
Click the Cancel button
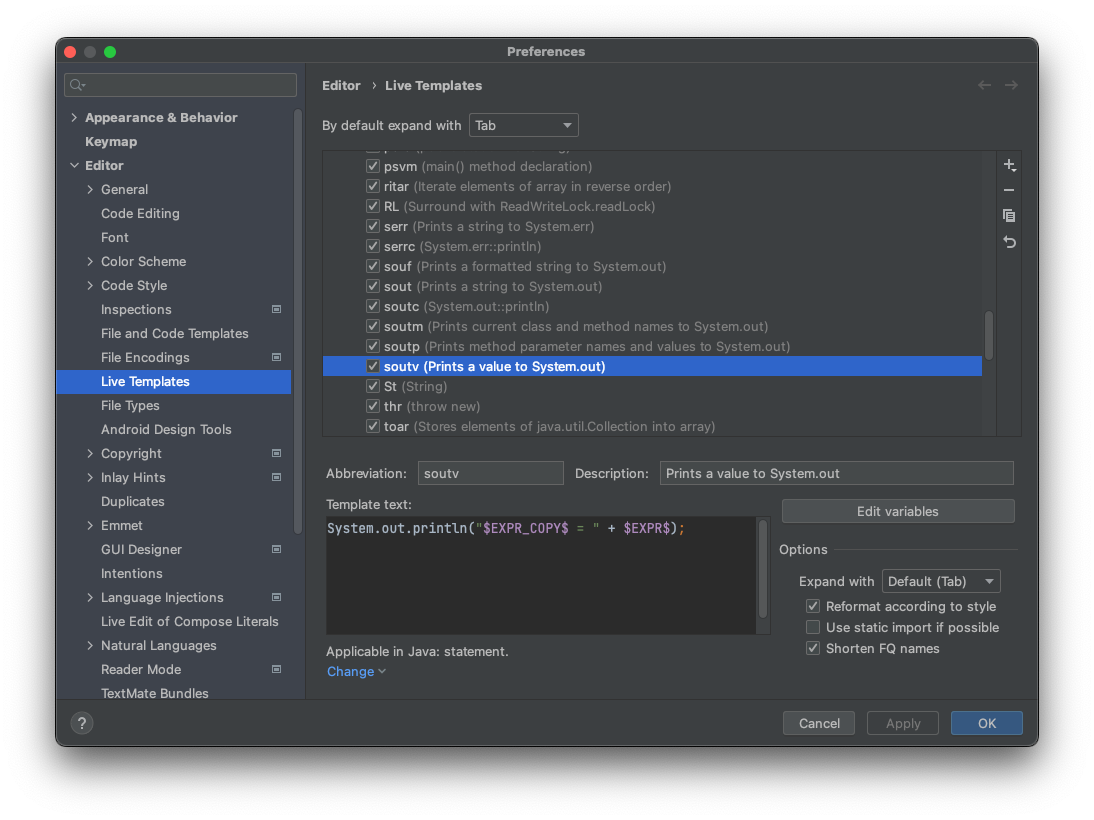[x=819, y=723]
